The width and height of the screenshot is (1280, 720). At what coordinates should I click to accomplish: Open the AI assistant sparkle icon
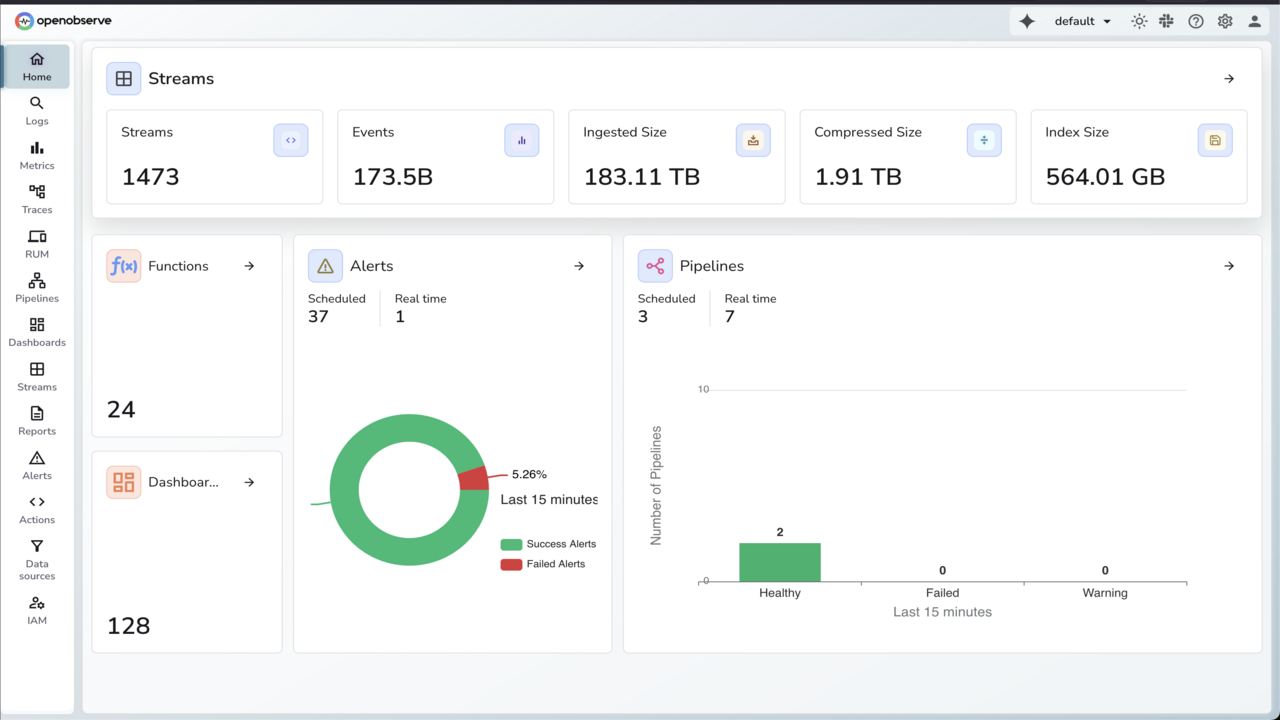pos(1027,21)
